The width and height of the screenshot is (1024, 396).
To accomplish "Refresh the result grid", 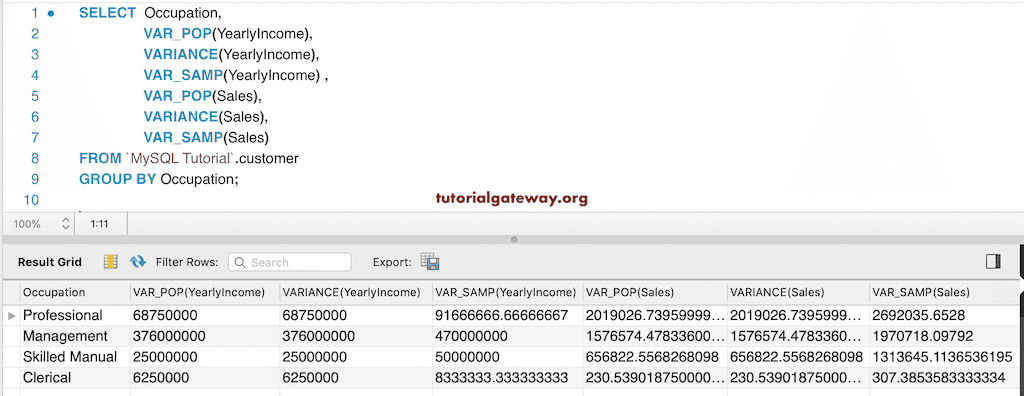I will (x=138, y=262).
